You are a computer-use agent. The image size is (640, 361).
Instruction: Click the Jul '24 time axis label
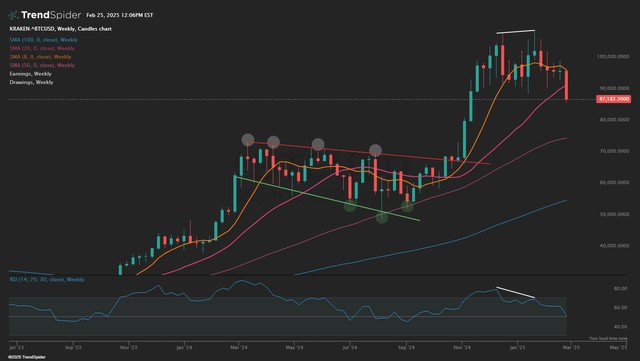point(350,348)
